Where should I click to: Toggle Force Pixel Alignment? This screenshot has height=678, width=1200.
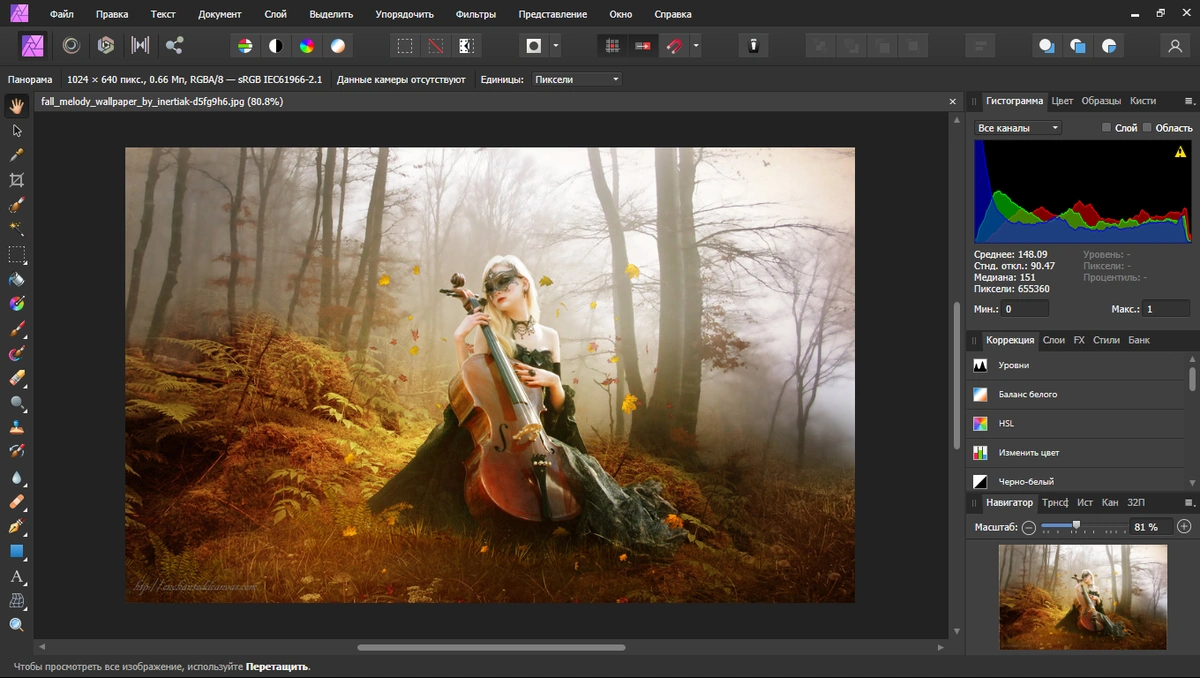(x=612, y=46)
